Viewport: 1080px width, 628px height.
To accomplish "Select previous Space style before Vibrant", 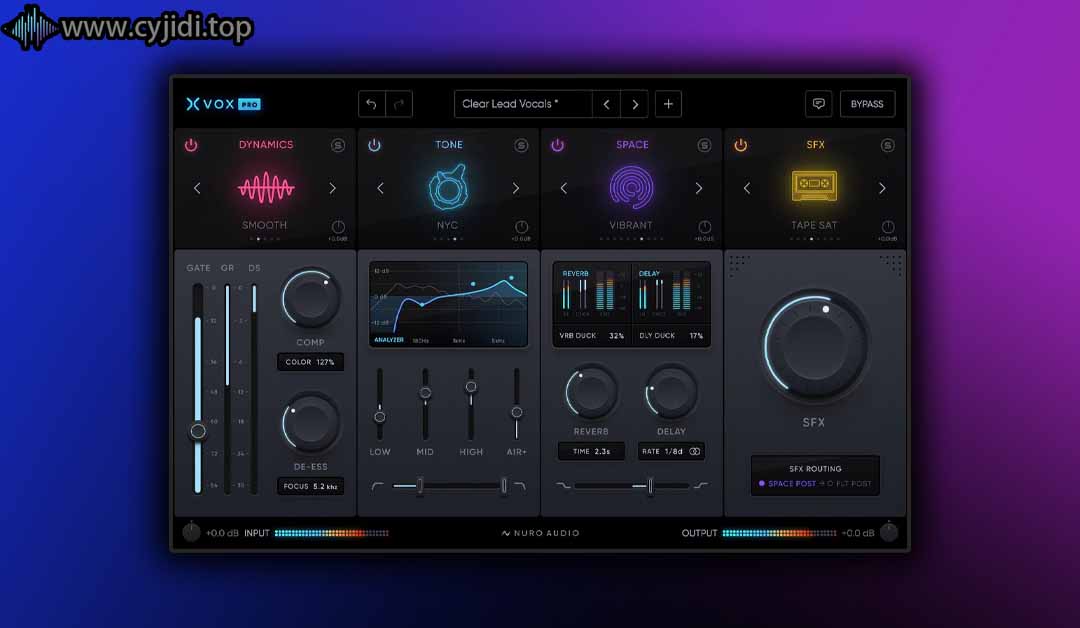I will click(x=563, y=188).
